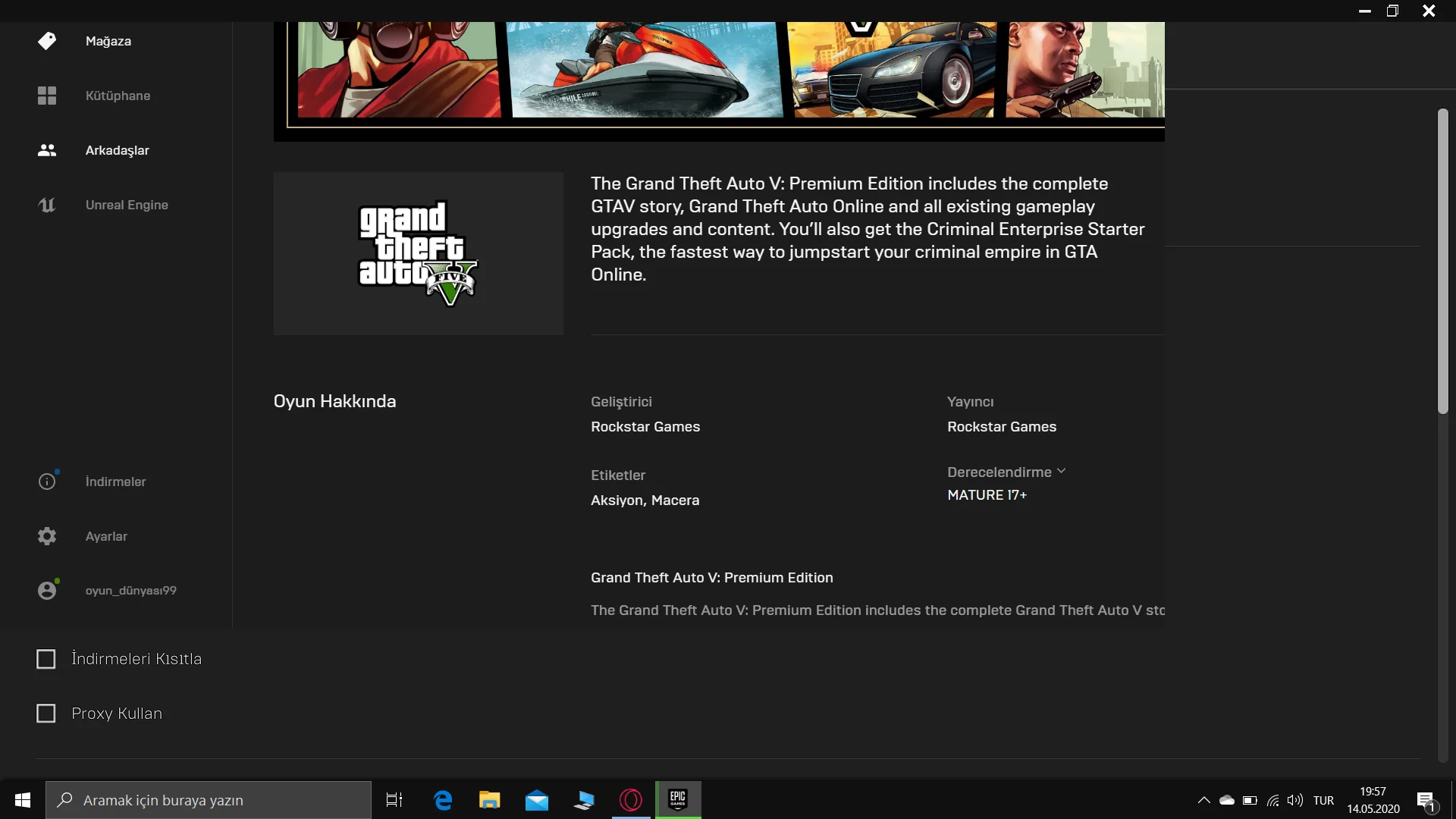Open the Unreal Engine logo icon
This screenshot has height=819, width=1456.
point(47,205)
